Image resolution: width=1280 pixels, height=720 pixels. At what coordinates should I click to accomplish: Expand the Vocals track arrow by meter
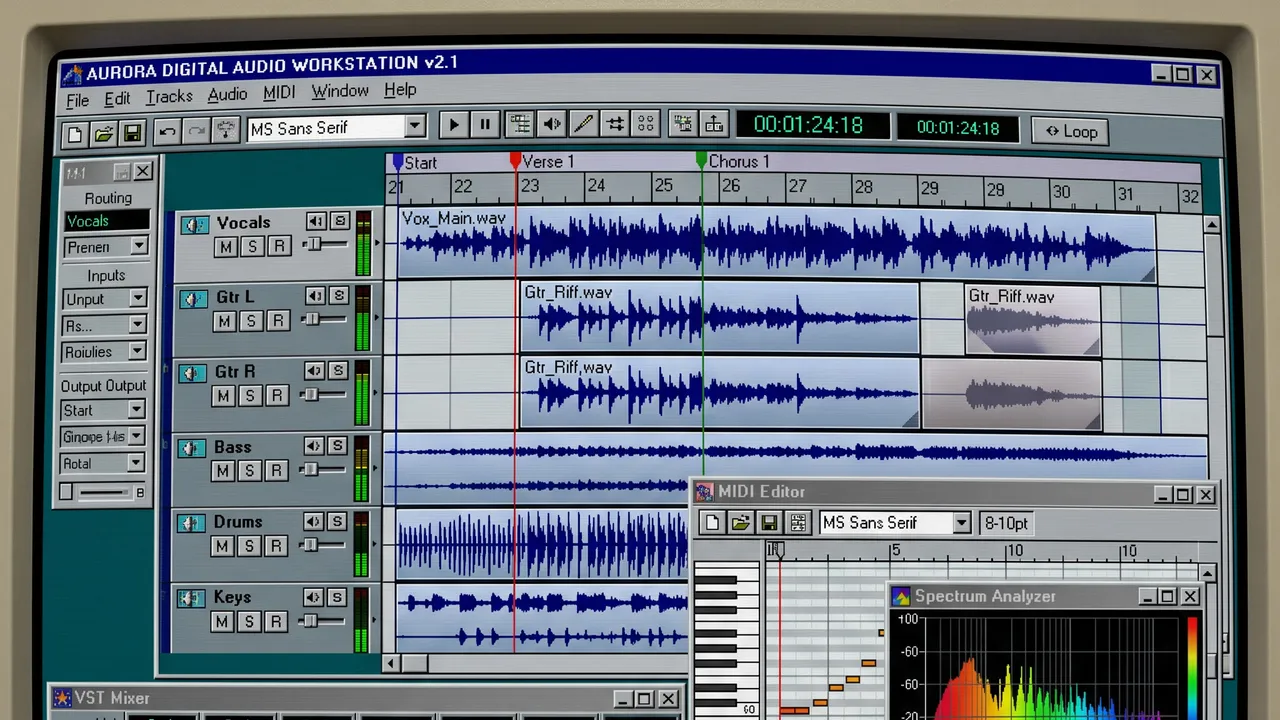[377, 243]
